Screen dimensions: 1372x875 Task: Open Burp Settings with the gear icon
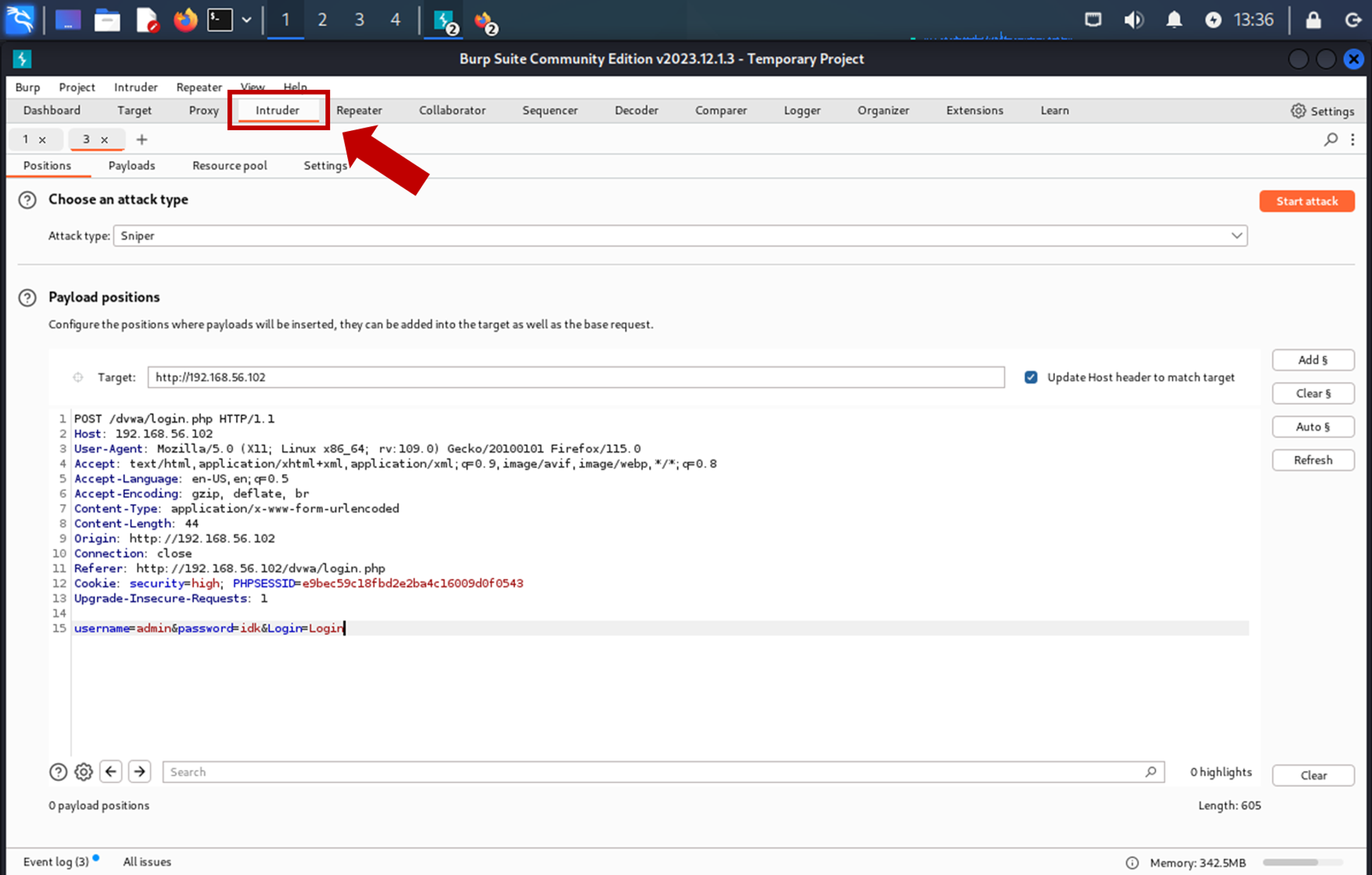(1322, 111)
